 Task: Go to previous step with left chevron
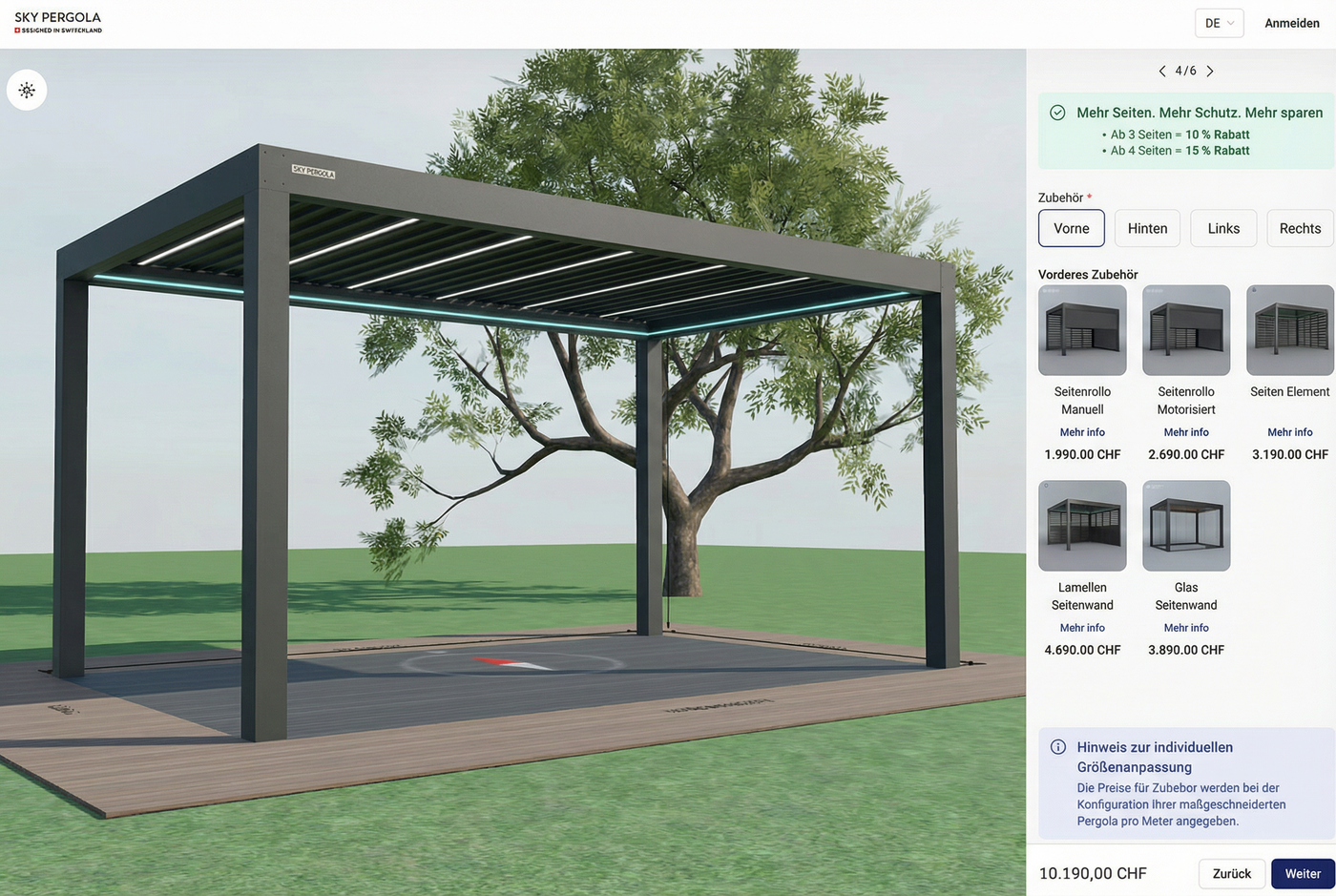tap(1161, 72)
